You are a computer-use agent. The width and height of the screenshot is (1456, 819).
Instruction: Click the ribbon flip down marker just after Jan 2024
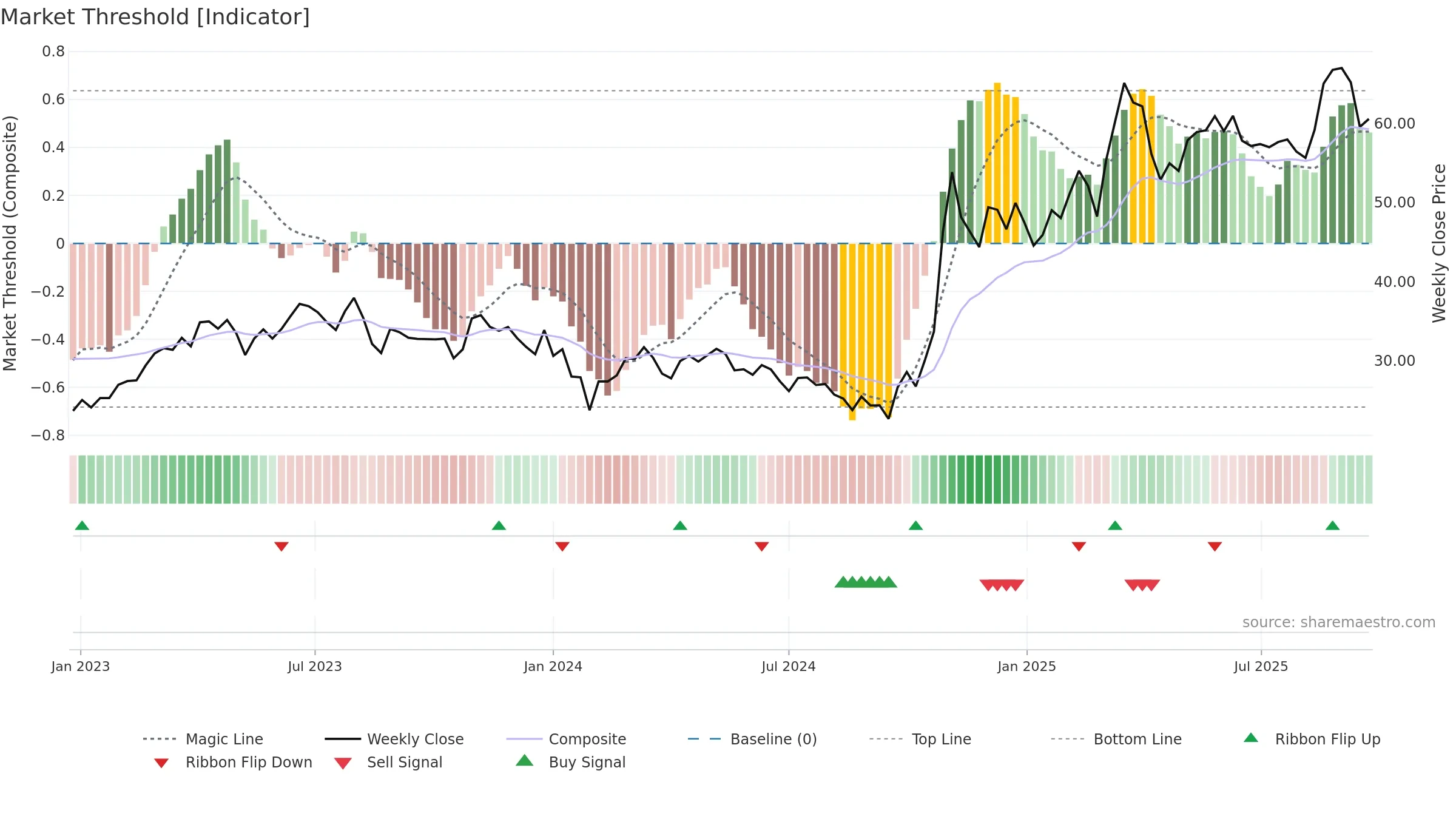[562, 547]
